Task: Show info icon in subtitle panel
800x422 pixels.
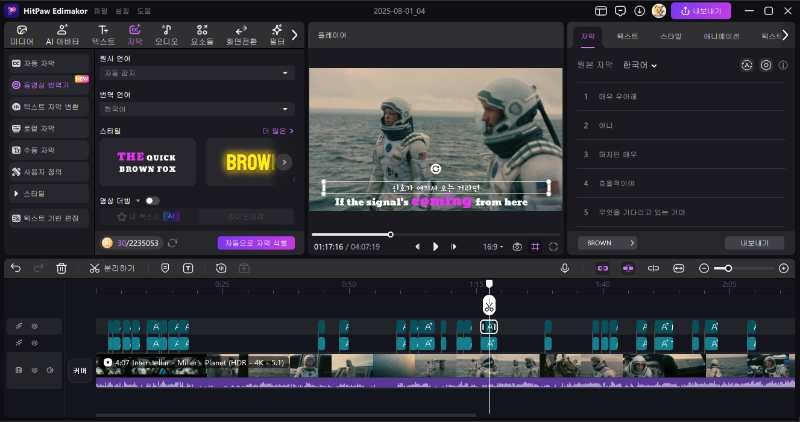Action: (783, 65)
